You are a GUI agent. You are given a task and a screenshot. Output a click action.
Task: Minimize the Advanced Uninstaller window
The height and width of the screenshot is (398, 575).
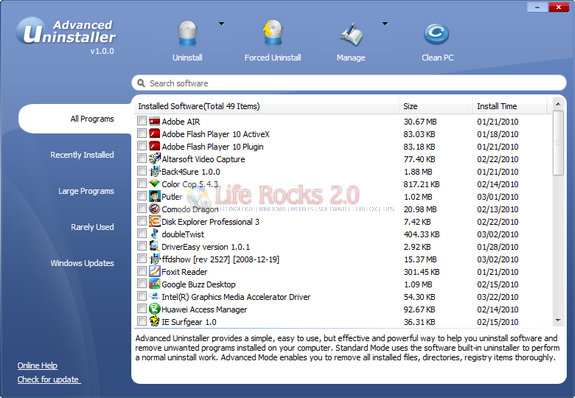[538, 7]
